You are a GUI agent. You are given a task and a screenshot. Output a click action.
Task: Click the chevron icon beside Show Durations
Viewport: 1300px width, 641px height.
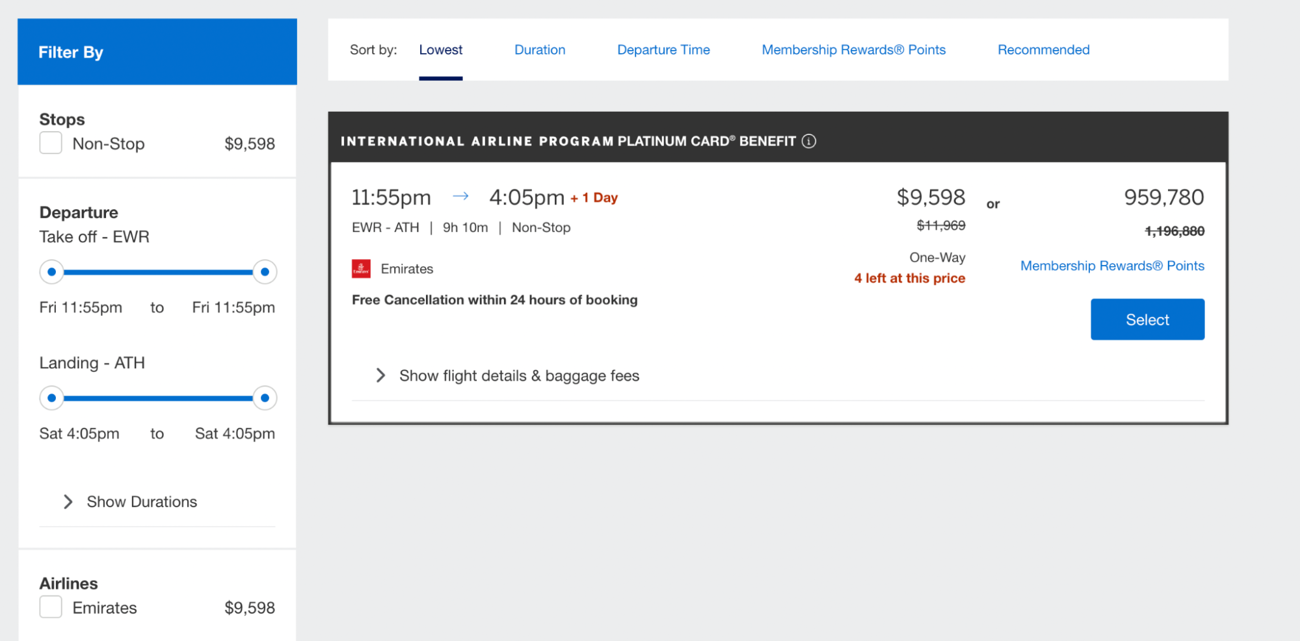(x=68, y=502)
